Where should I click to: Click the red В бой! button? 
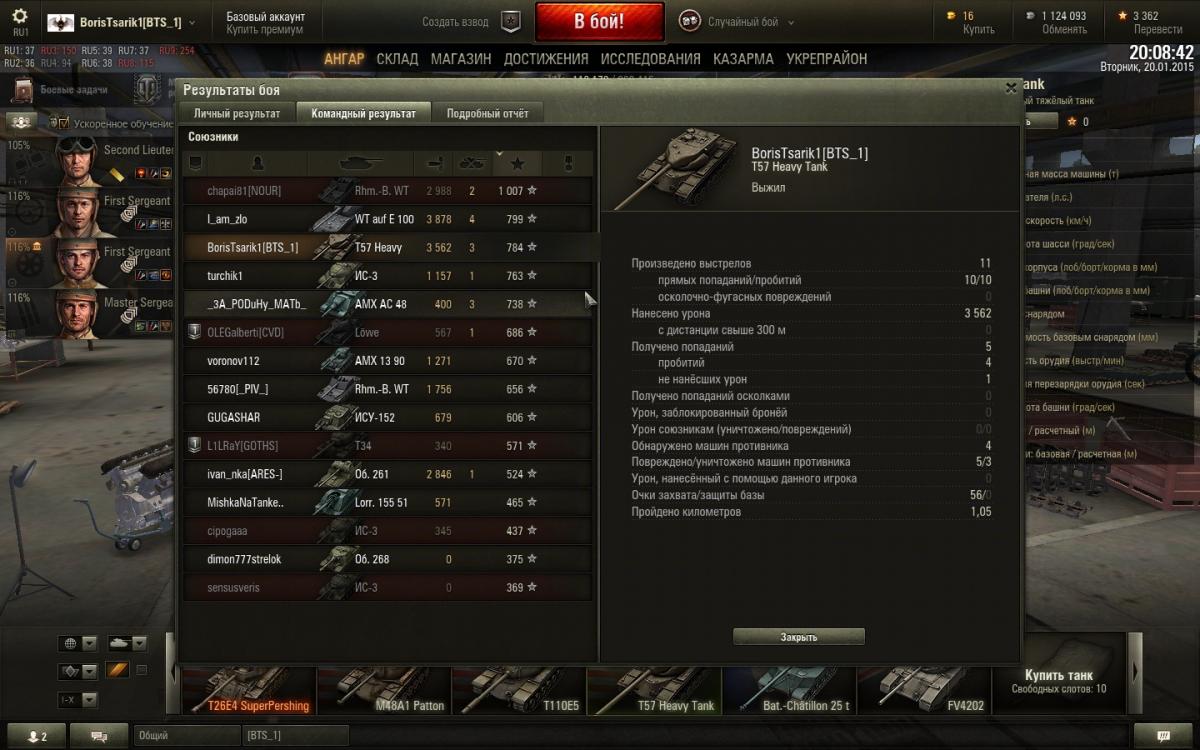(599, 22)
